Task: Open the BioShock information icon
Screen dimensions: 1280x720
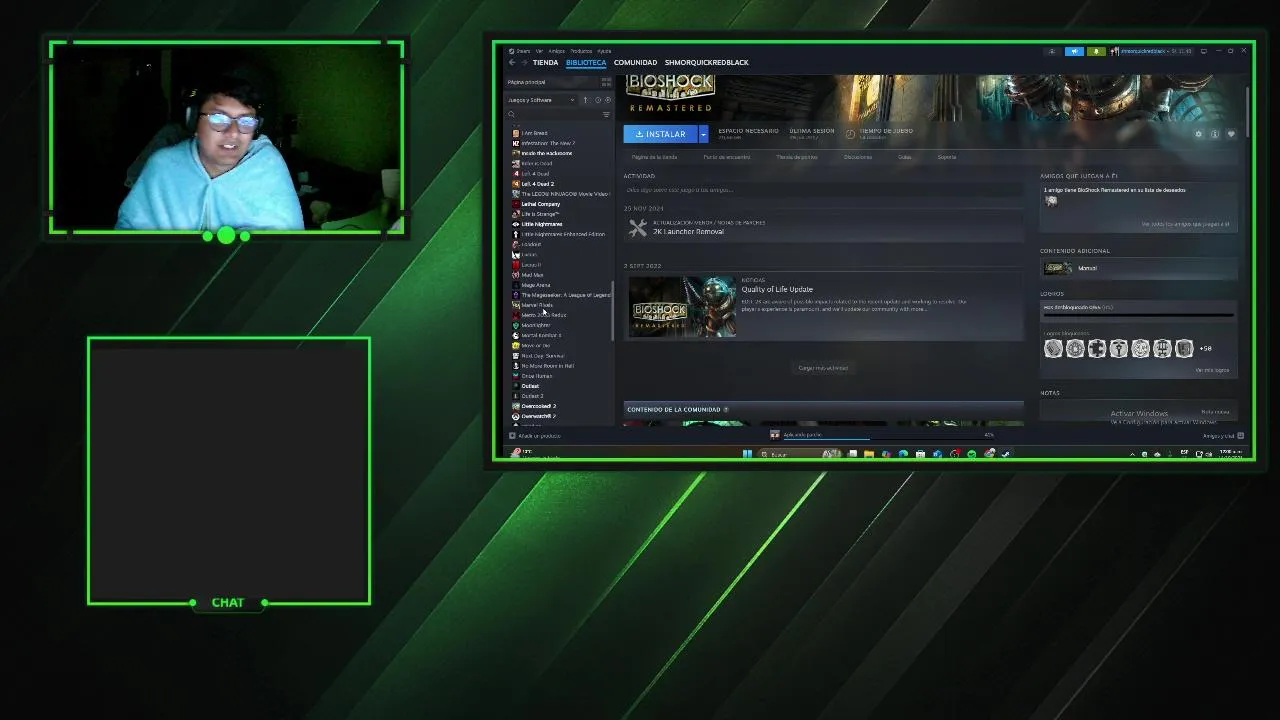Action: coord(1215,134)
